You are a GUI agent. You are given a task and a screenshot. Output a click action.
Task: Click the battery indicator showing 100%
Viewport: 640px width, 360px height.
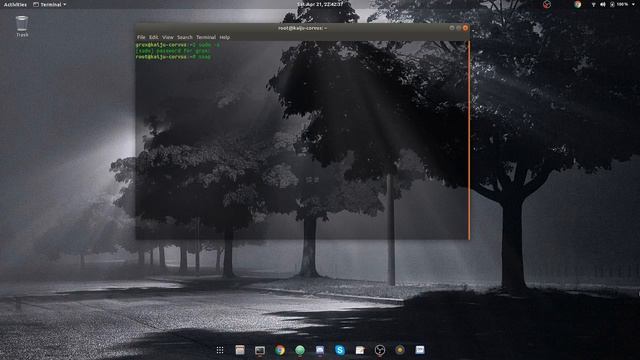[619, 4]
